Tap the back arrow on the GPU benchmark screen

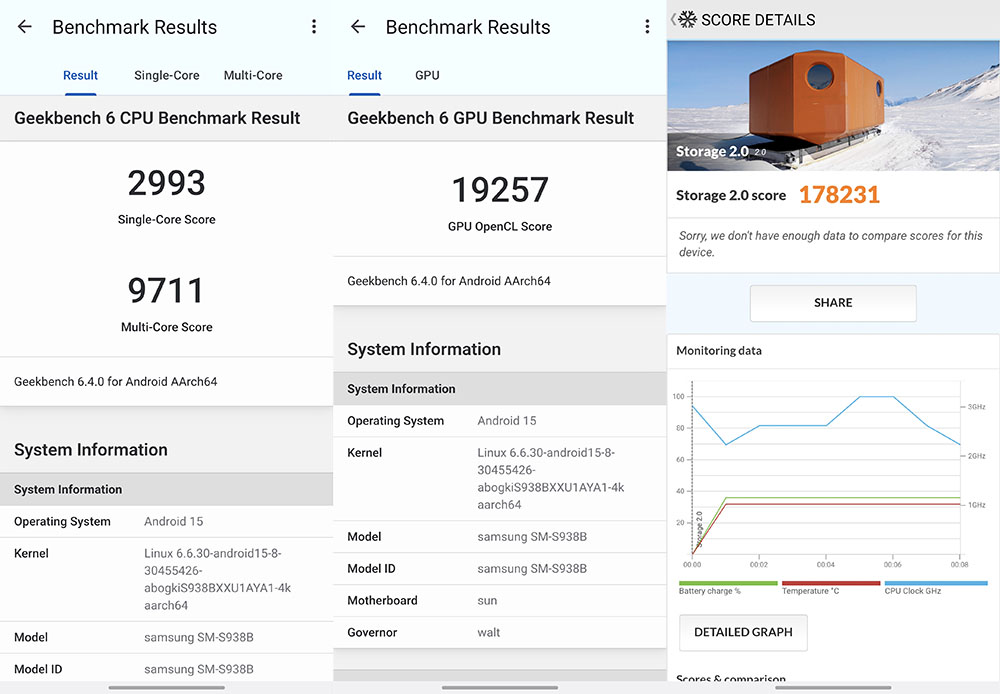pos(358,27)
